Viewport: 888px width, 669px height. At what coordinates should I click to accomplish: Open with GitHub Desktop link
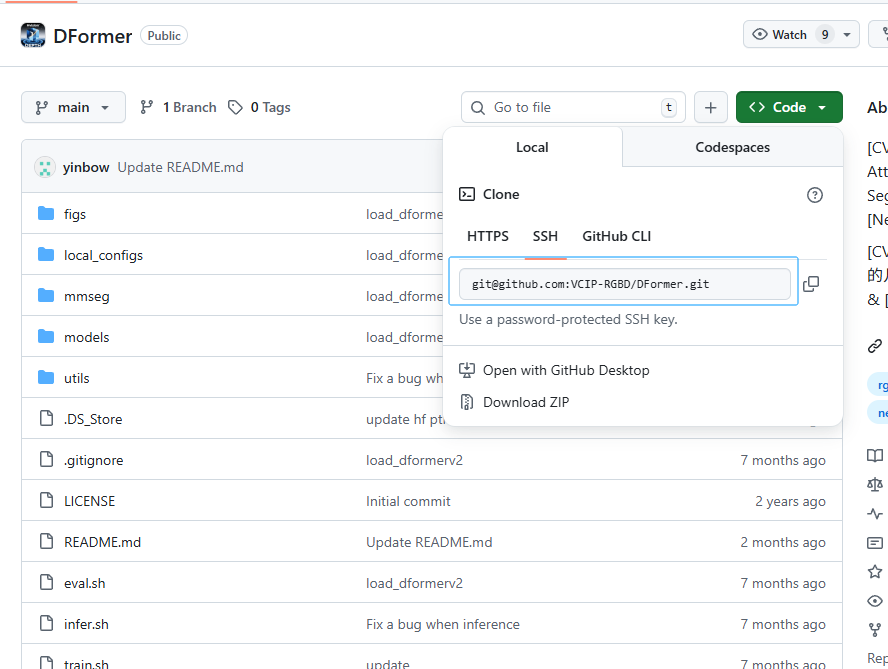pyautogui.click(x=566, y=370)
